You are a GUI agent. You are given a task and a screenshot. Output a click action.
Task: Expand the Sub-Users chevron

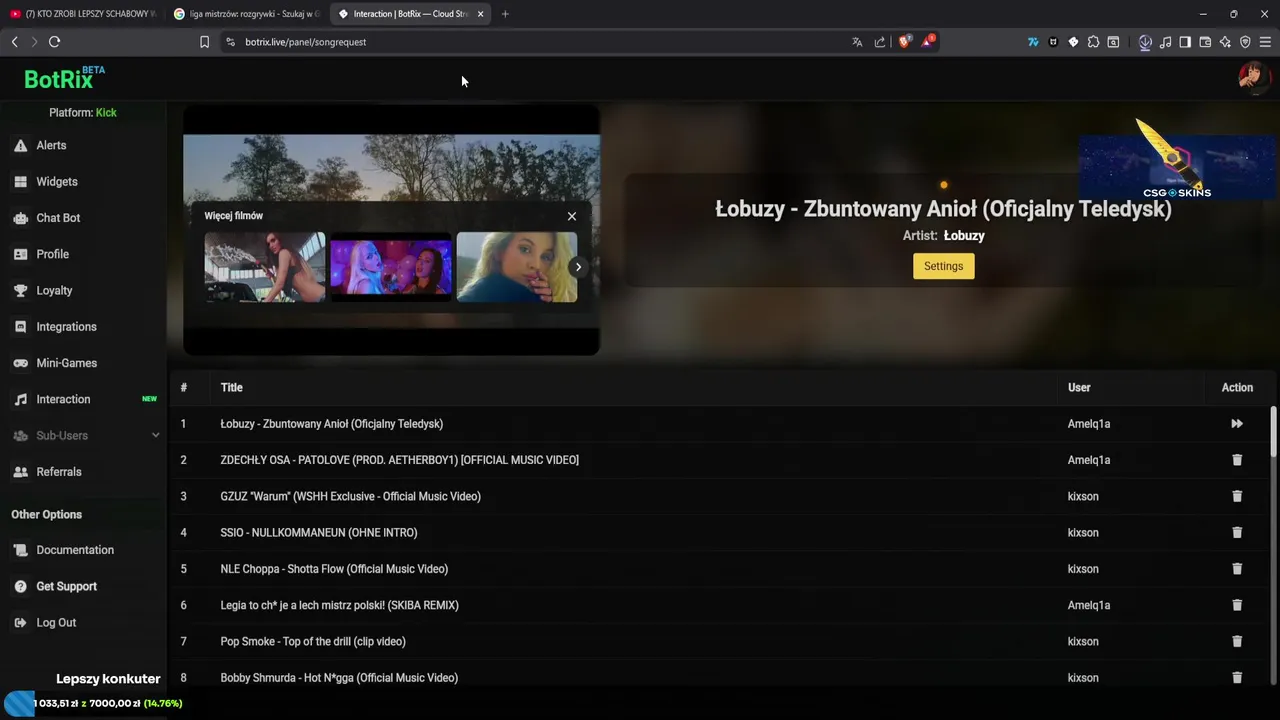[155, 435]
